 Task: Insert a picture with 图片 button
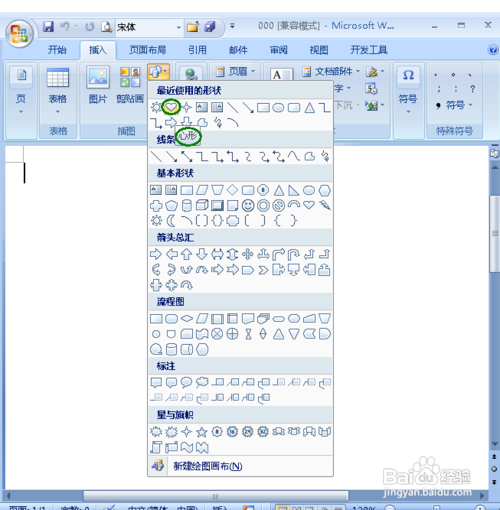point(98,85)
